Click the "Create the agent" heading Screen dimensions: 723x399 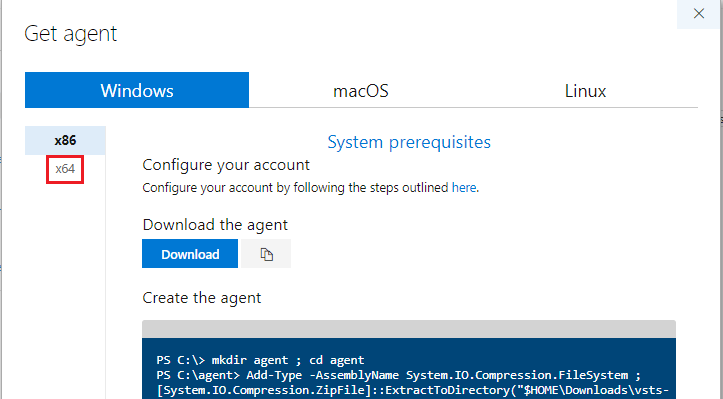[201, 298]
